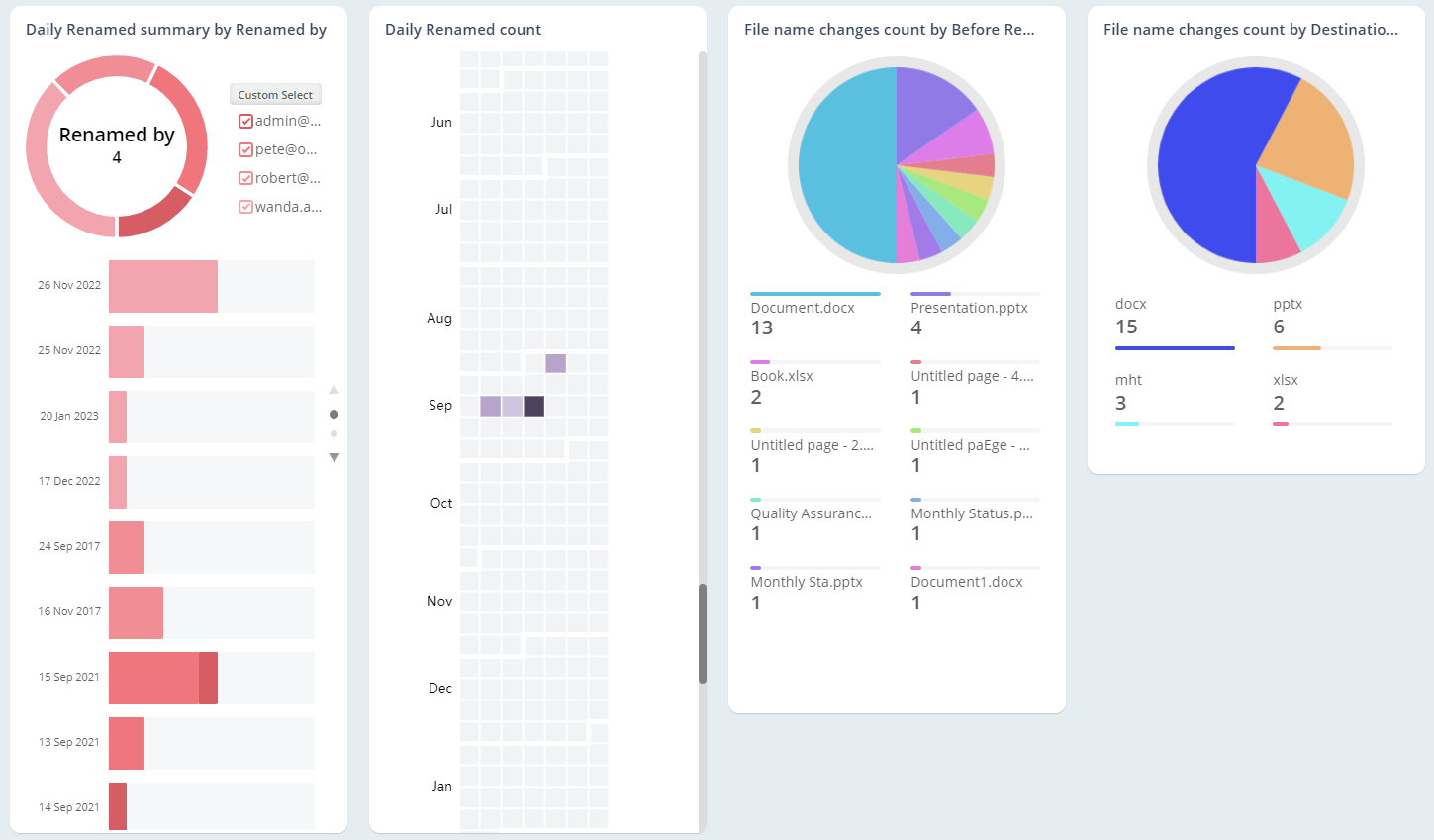Click the mht destination legend item

point(1128,381)
